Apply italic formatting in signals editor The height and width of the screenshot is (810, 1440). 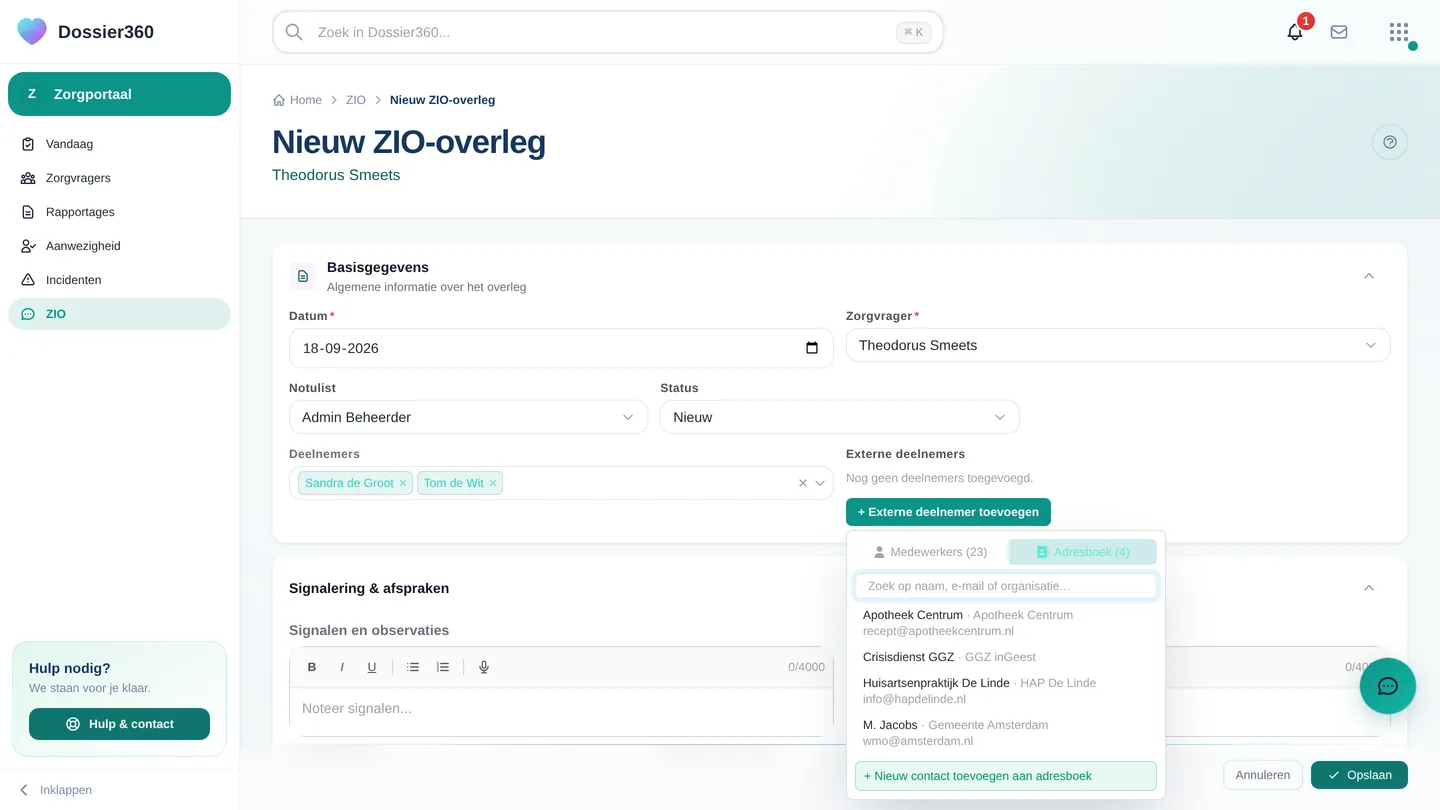coord(342,667)
